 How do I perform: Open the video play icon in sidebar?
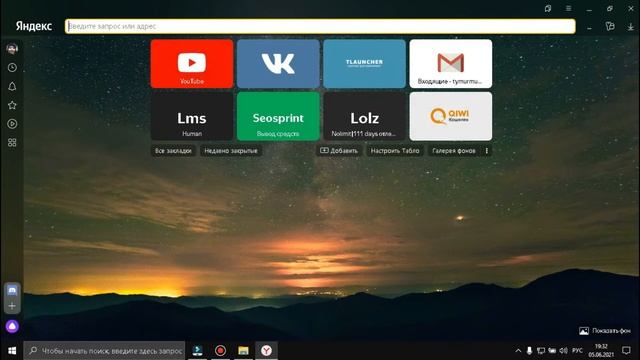tap(12, 124)
